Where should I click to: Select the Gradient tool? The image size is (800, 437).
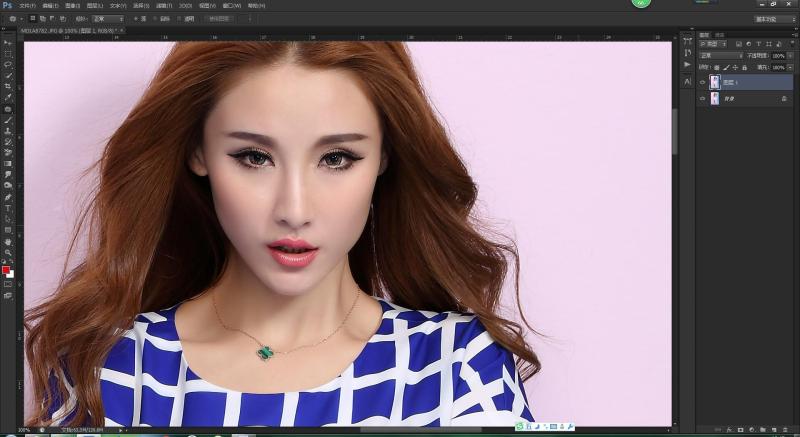[x=8, y=164]
